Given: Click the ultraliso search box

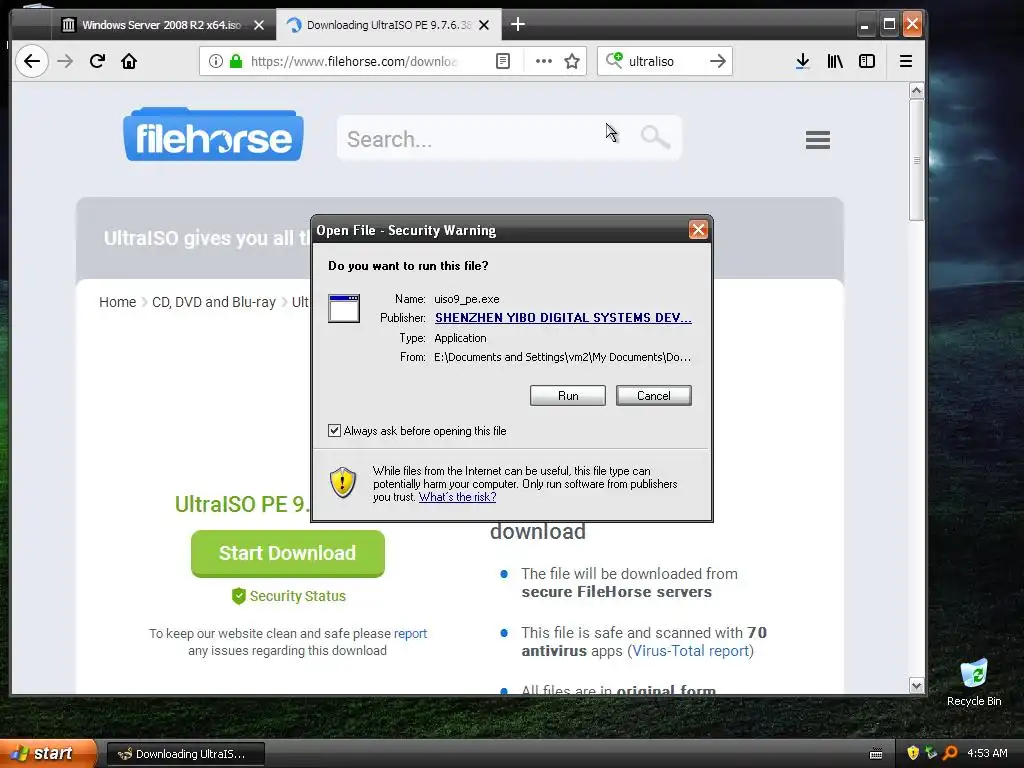Looking at the screenshot, I should pos(663,61).
